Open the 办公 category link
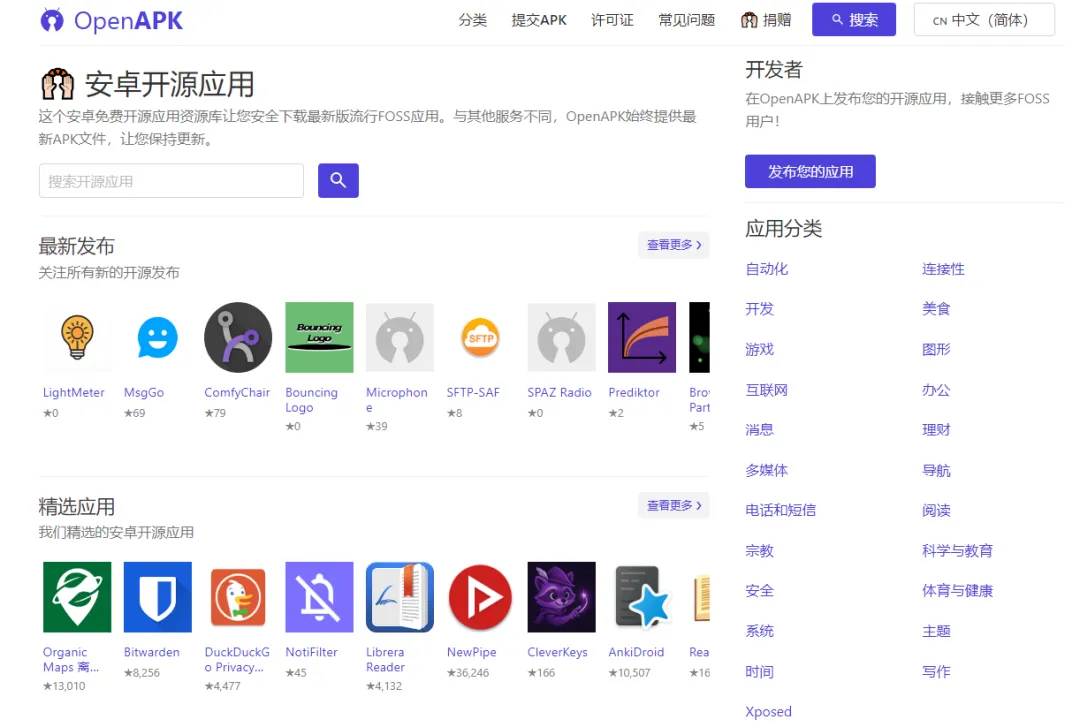This screenshot has height=727, width=1080. pyautogui.click(x=936, y=391)
